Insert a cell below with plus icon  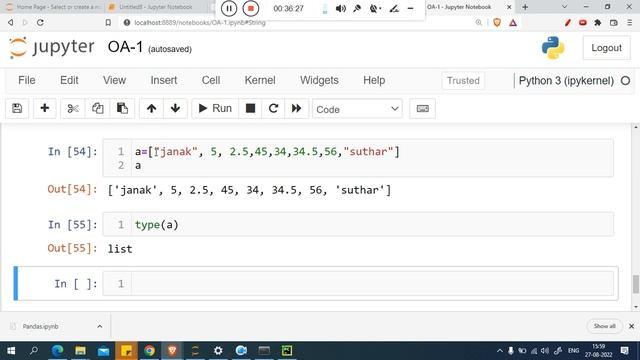point(44,109)
